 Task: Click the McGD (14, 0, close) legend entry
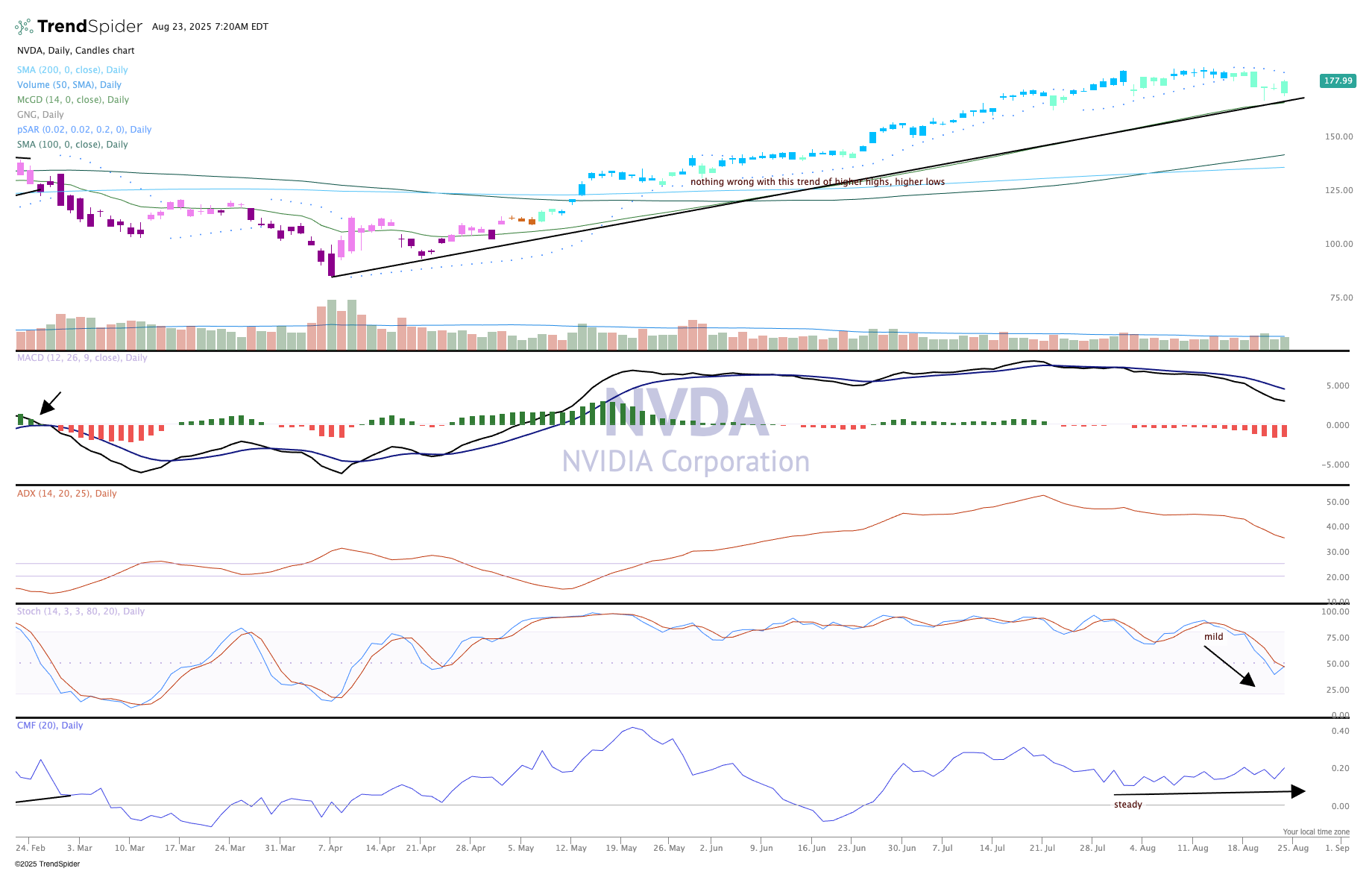pos(73,100)
